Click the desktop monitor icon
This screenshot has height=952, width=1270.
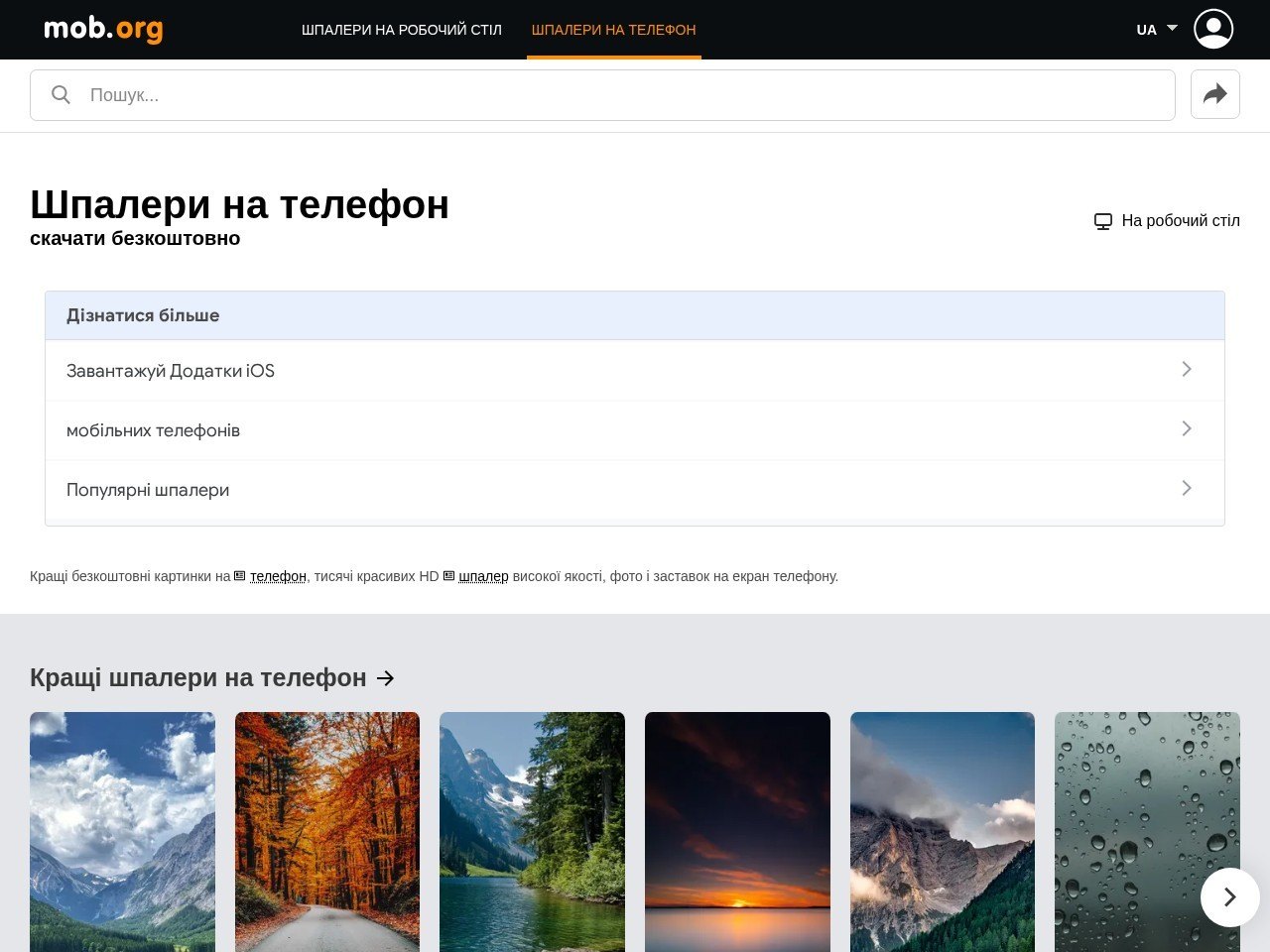tap(1102, 221)
